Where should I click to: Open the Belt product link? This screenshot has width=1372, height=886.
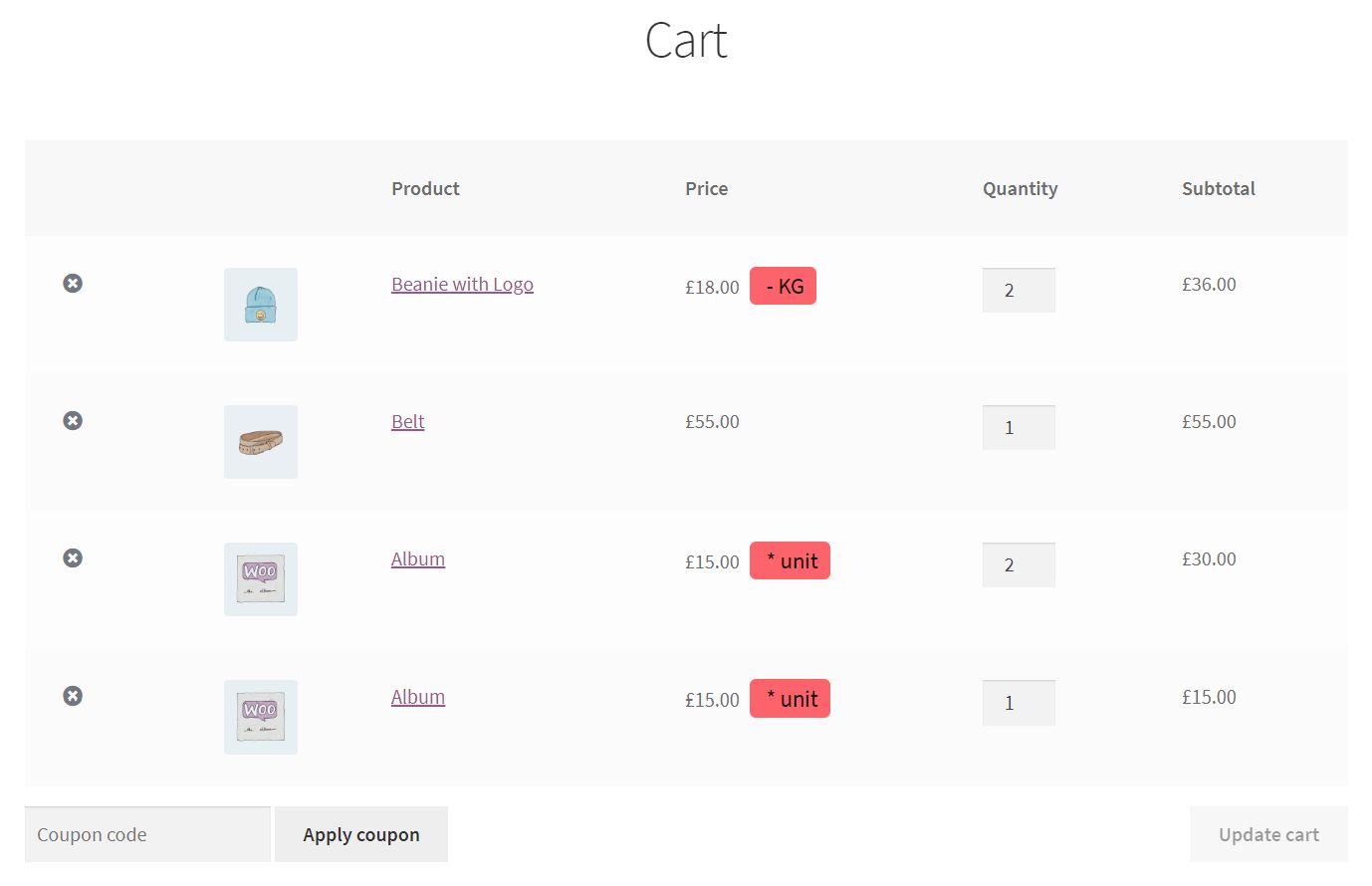407,422
